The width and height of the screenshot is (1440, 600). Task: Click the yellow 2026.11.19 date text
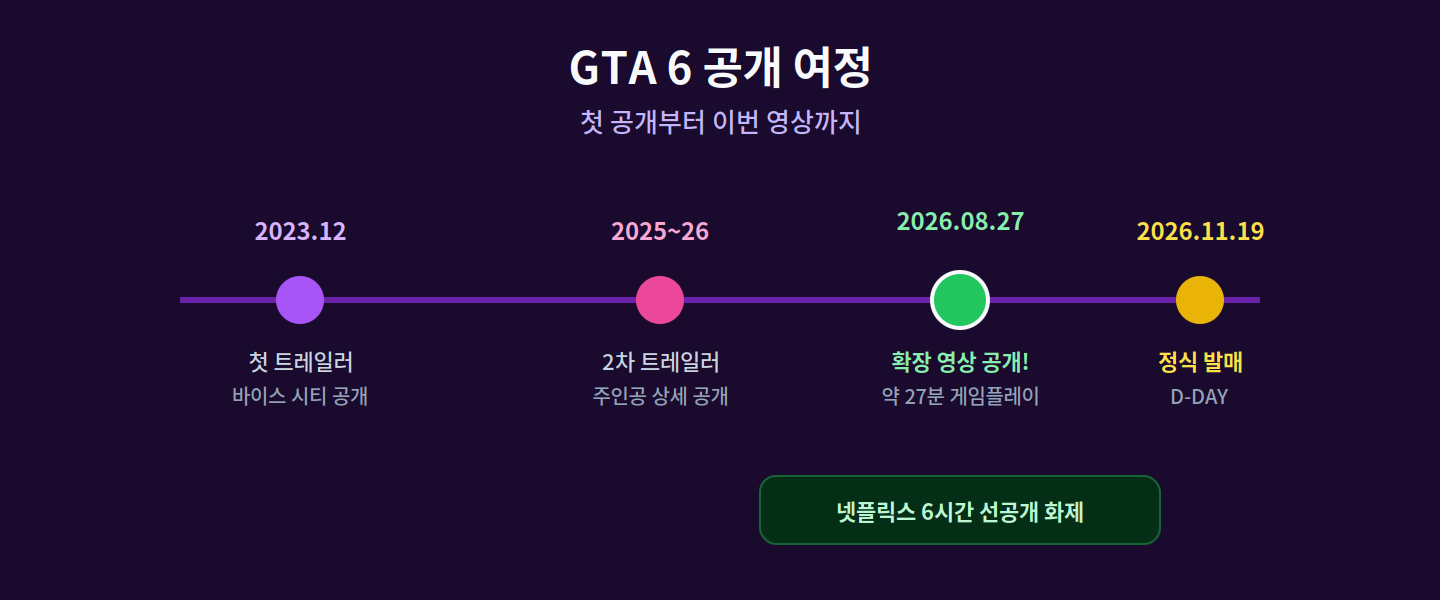coord(1200,231)
